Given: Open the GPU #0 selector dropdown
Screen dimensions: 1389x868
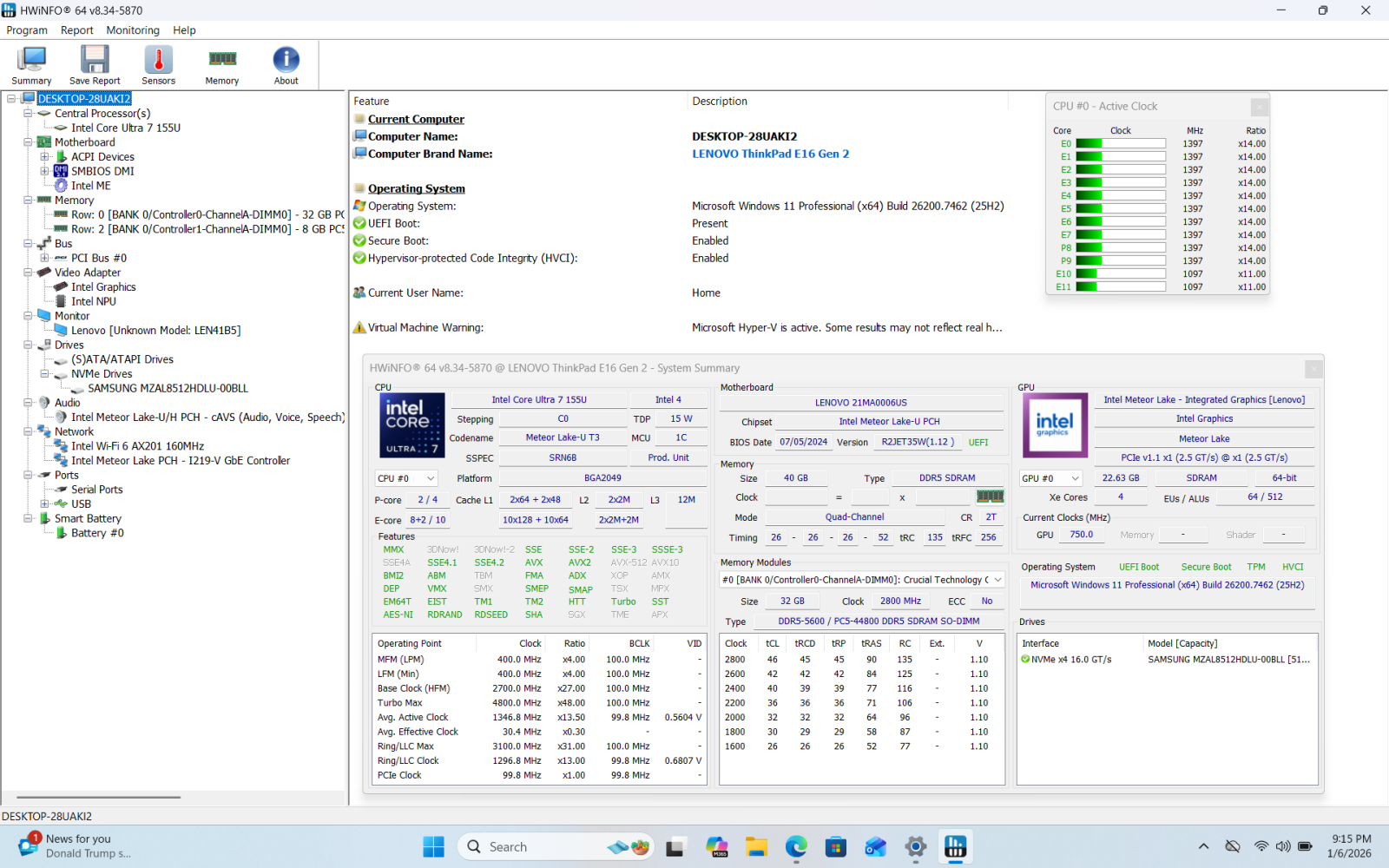Looking at the screenshot, I should click(1051, 478).
